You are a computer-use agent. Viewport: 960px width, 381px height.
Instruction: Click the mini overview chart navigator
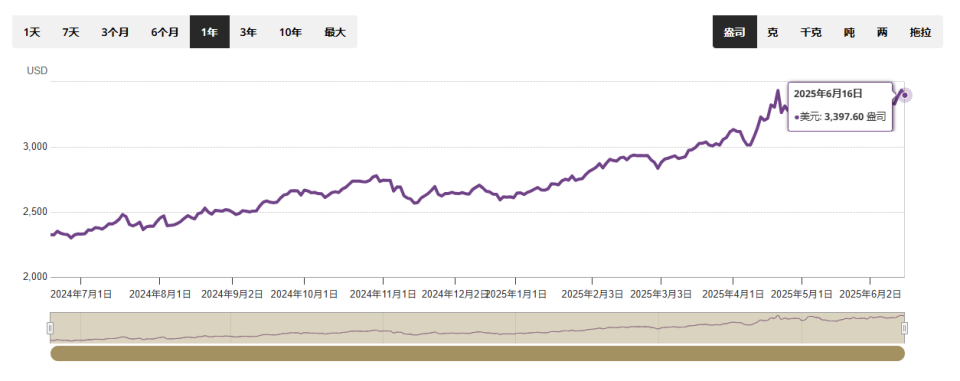click(478, 328)
